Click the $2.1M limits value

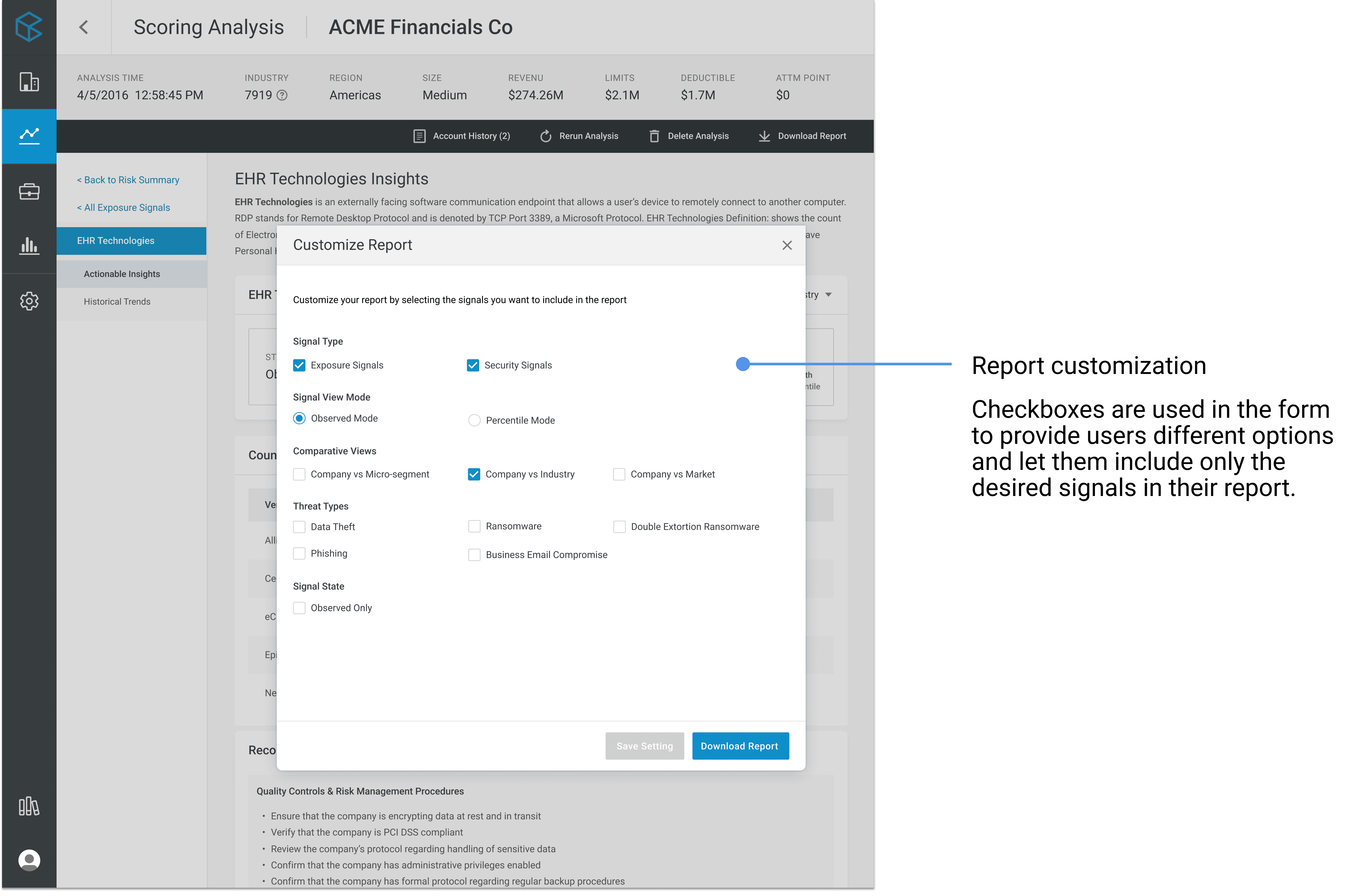pos(622,95)
